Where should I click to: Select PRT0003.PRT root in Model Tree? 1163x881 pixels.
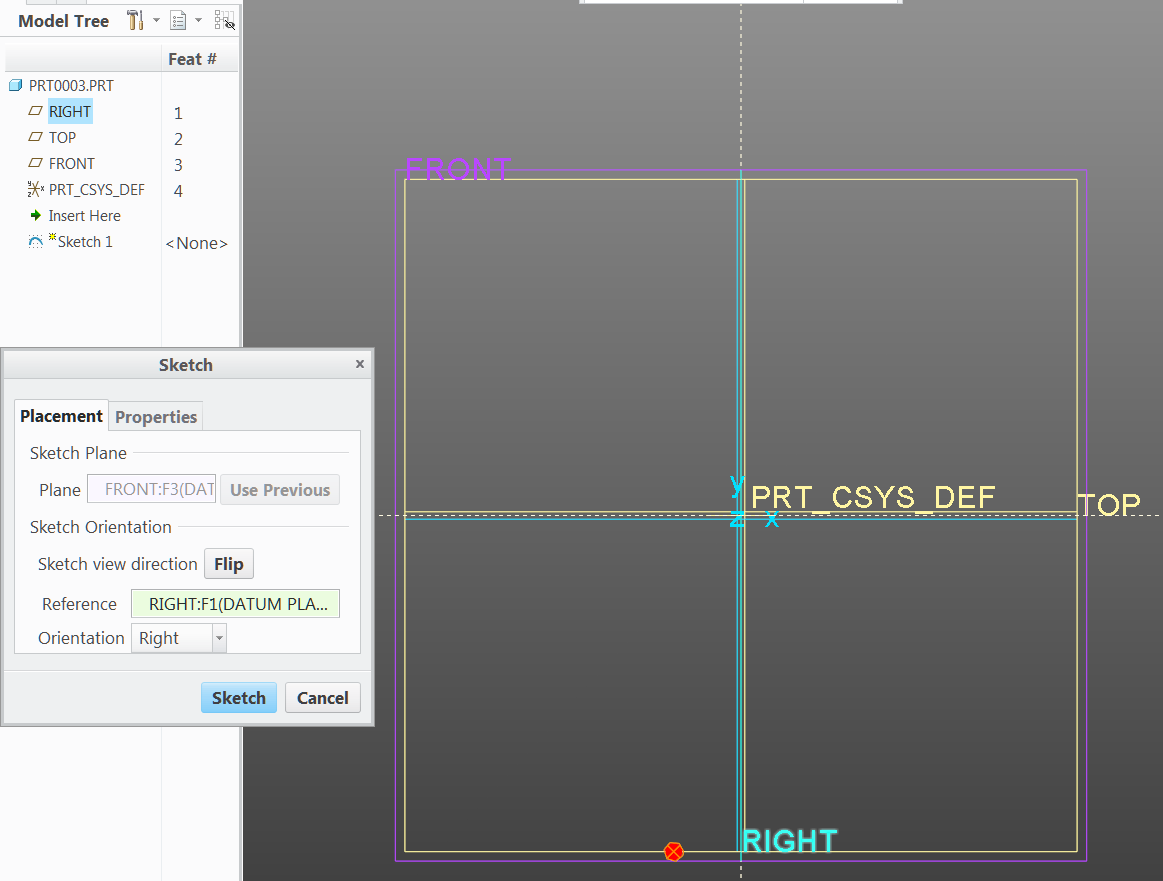pos(71,85)
